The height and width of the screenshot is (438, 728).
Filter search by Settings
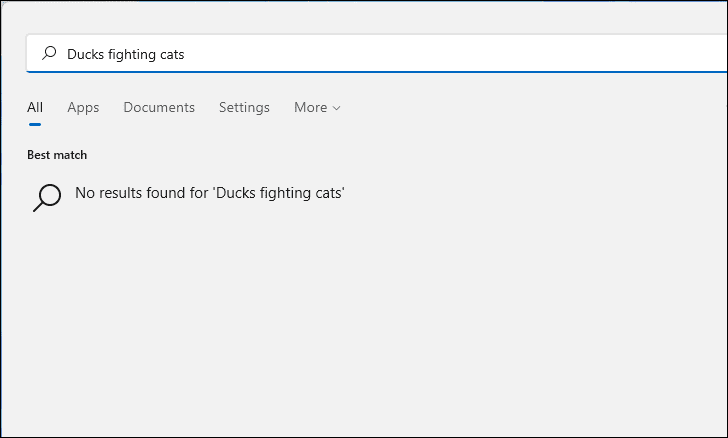244,108
